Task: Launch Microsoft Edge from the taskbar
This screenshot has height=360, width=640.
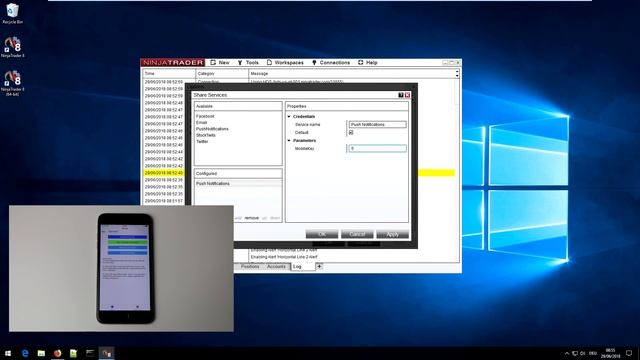Action: [x=25, y=353]
